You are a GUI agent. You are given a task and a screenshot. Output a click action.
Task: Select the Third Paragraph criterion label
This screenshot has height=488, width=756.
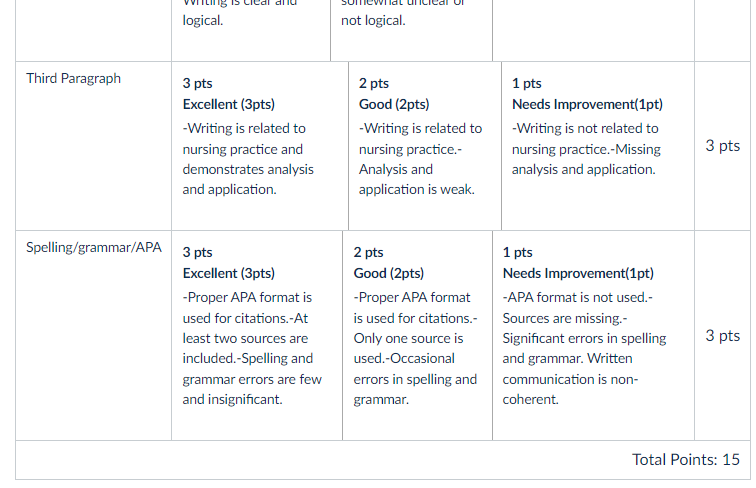tap(73, 78)
